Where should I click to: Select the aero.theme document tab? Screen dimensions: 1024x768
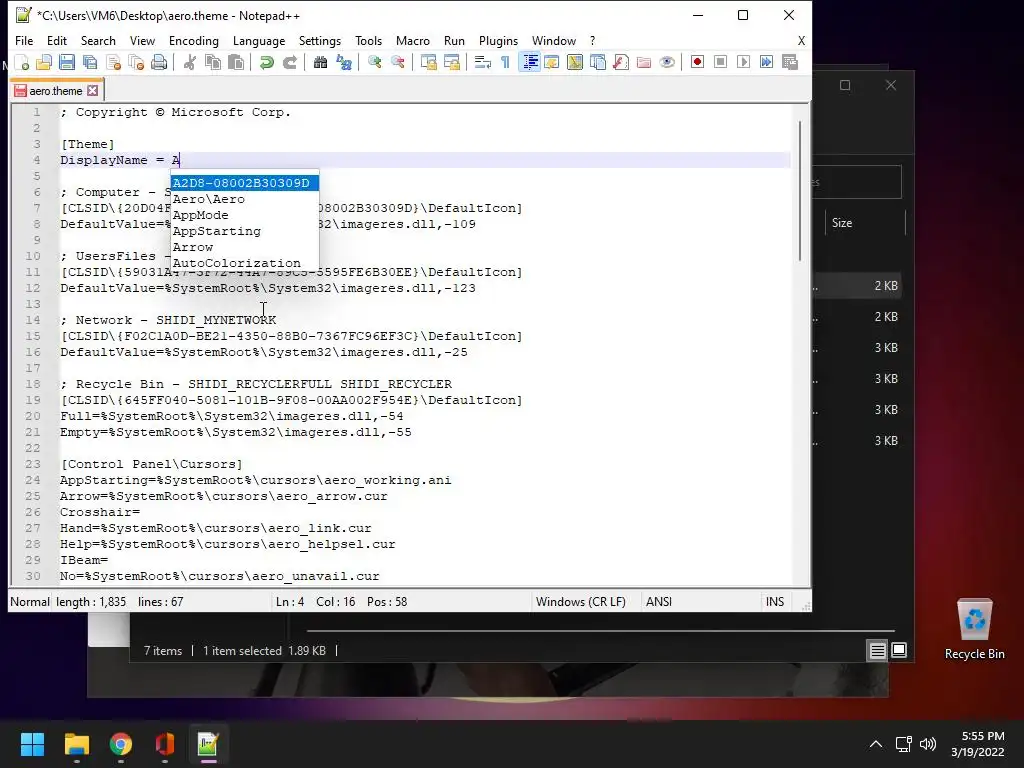(x=56, y=91)
